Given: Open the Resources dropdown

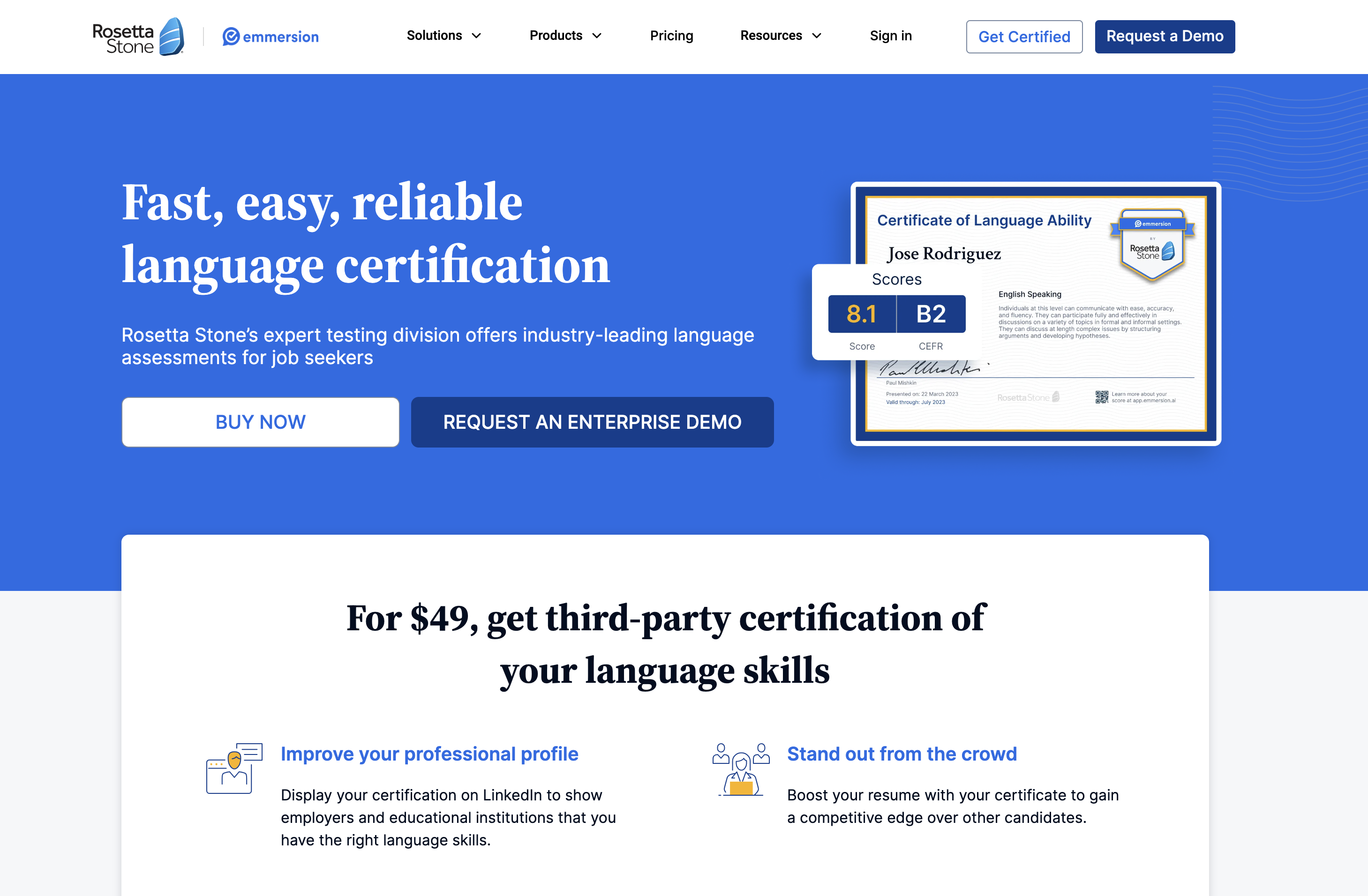Looking at the screenshot, I should (x=780, y=36).
